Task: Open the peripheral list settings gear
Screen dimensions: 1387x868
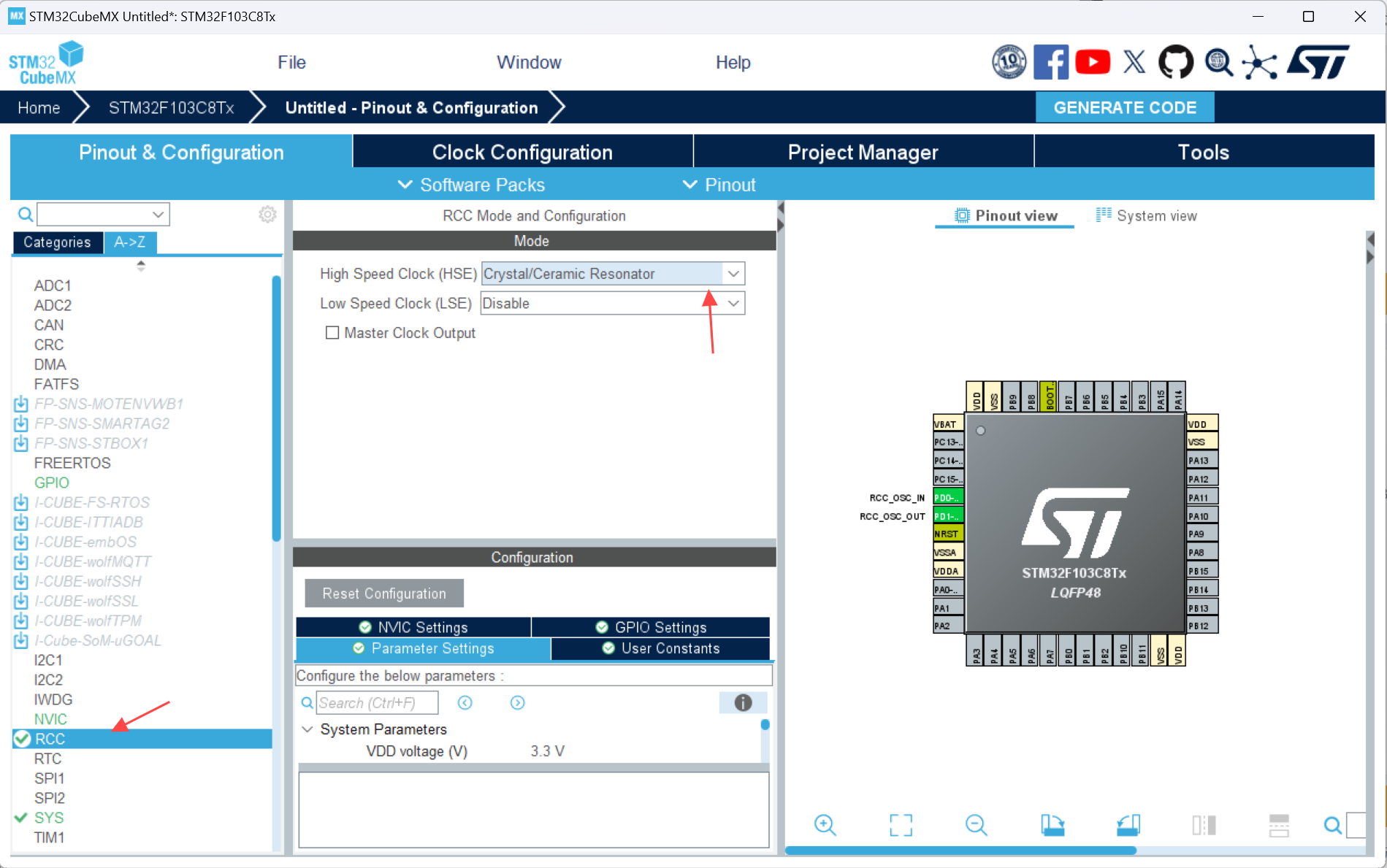Action: coord(268,214)
